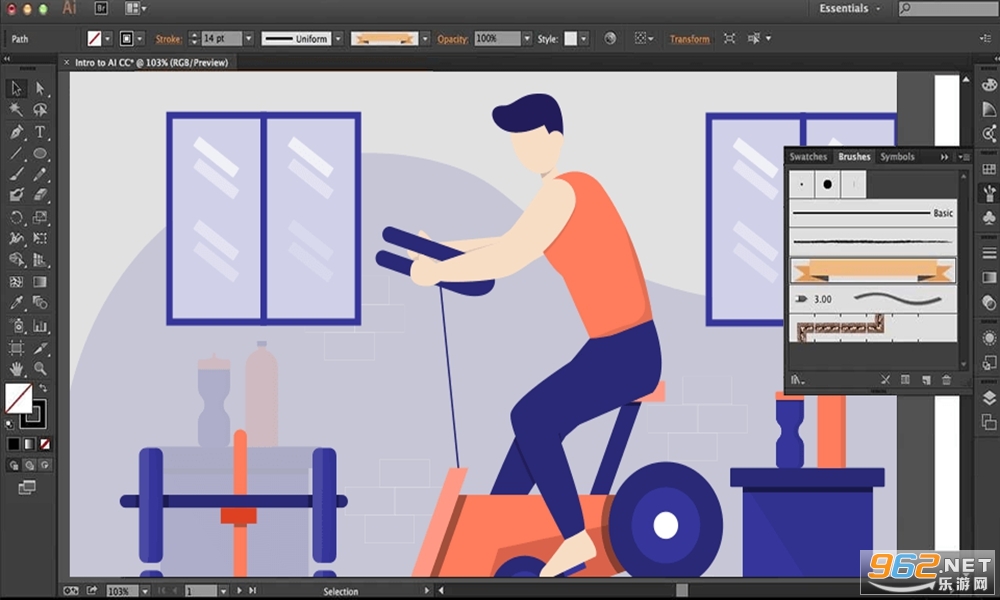The height and width of the screenshot is (600, 1000).
Task: Select the Hand tool
Action: pyautogui.click(x=16, y=369)
